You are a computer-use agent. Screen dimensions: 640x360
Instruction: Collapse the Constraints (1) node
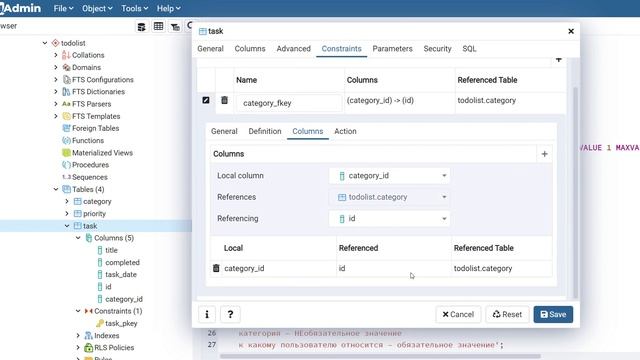coord(78,311)
